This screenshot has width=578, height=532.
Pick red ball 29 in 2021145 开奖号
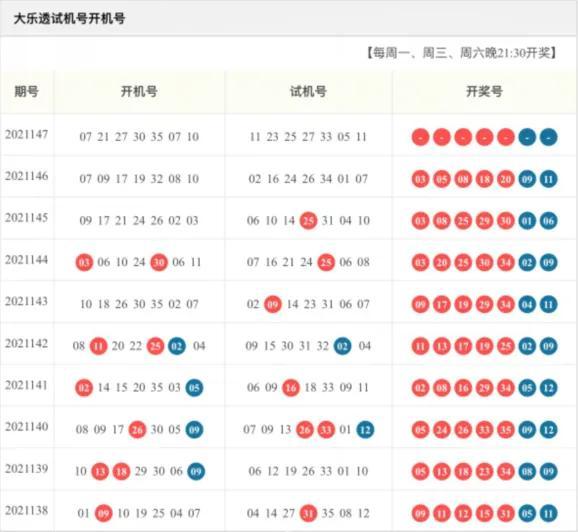pyautogui.click(x=484, y=221)
